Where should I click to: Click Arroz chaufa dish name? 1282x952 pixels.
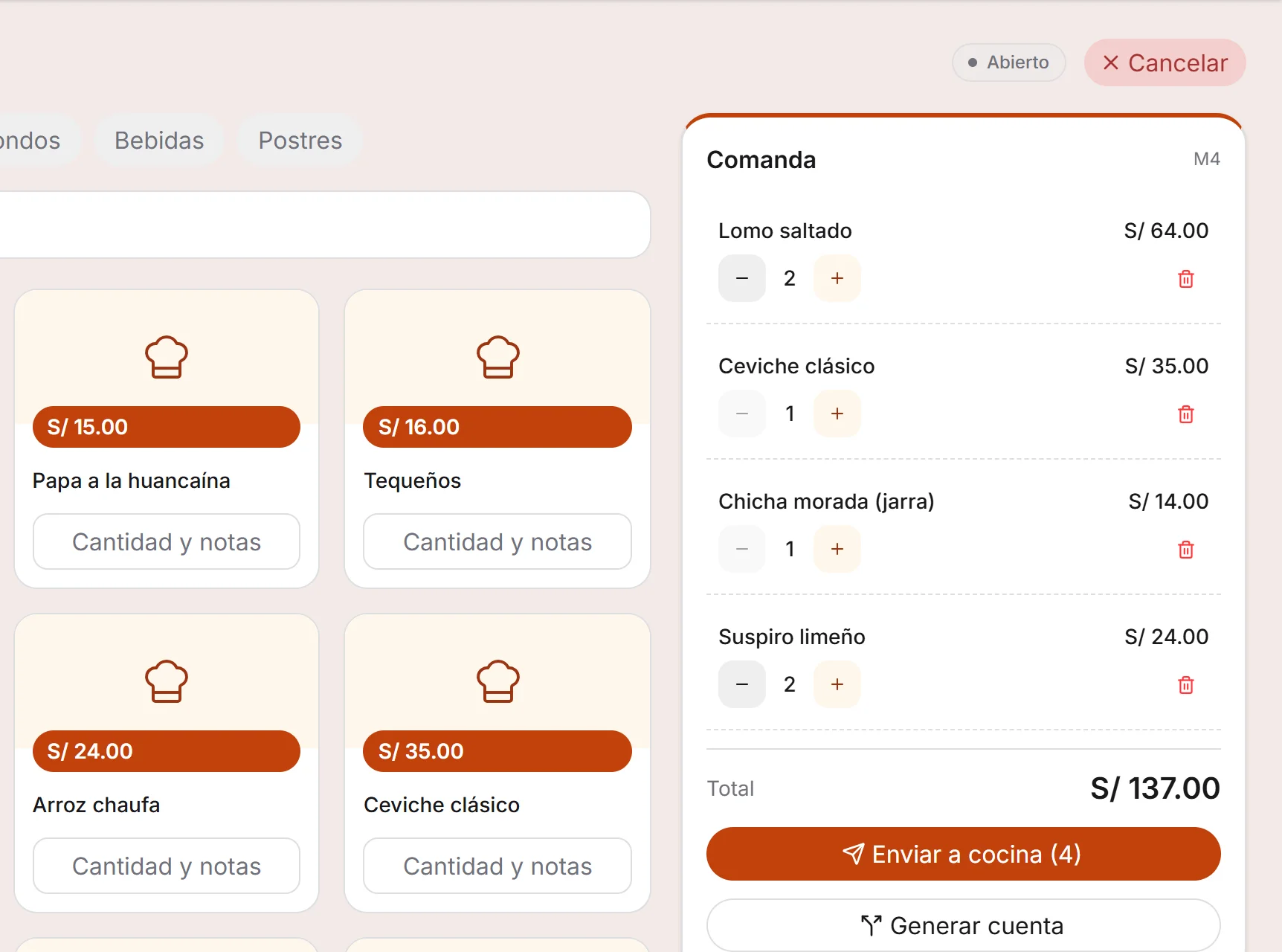pos(97,805)
